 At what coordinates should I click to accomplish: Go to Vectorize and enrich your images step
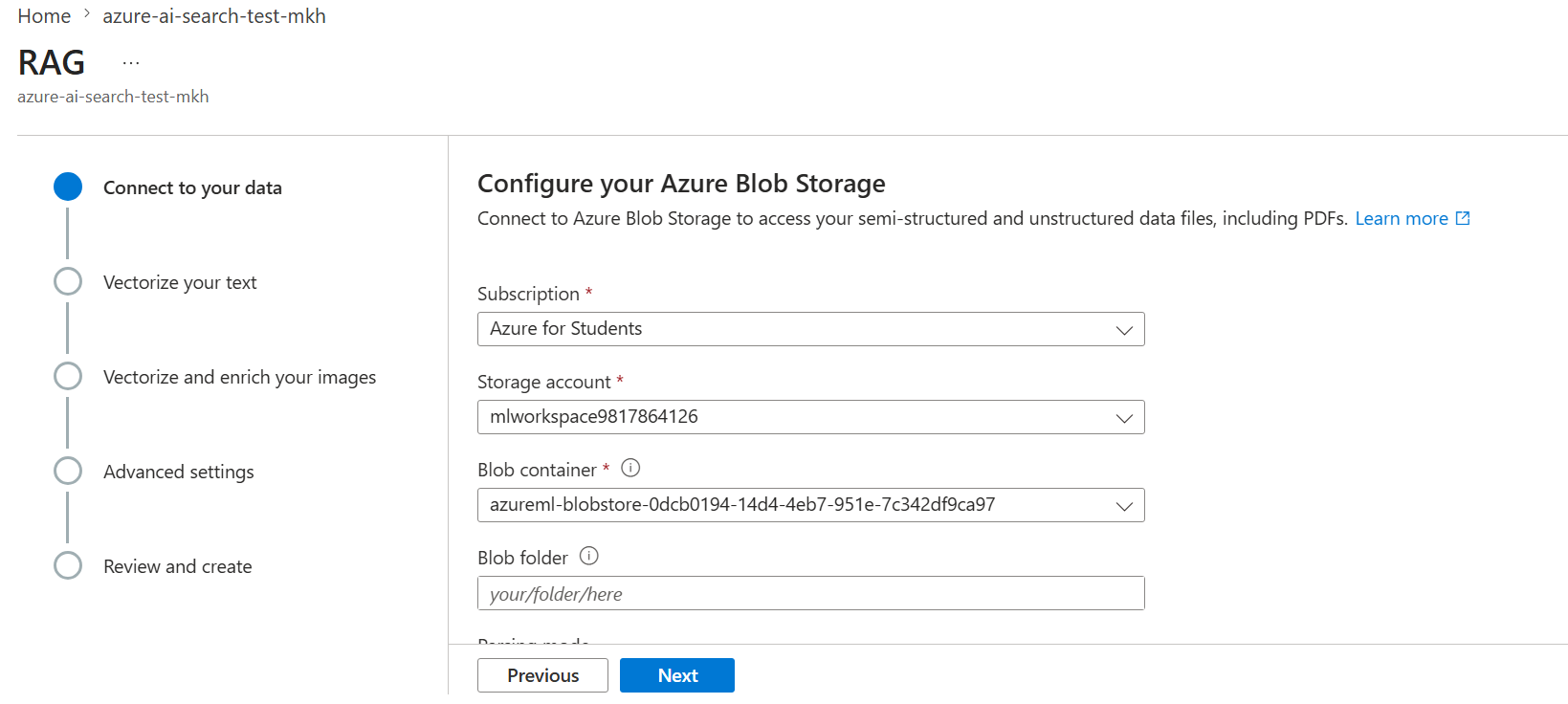click(x=239, y=377)
